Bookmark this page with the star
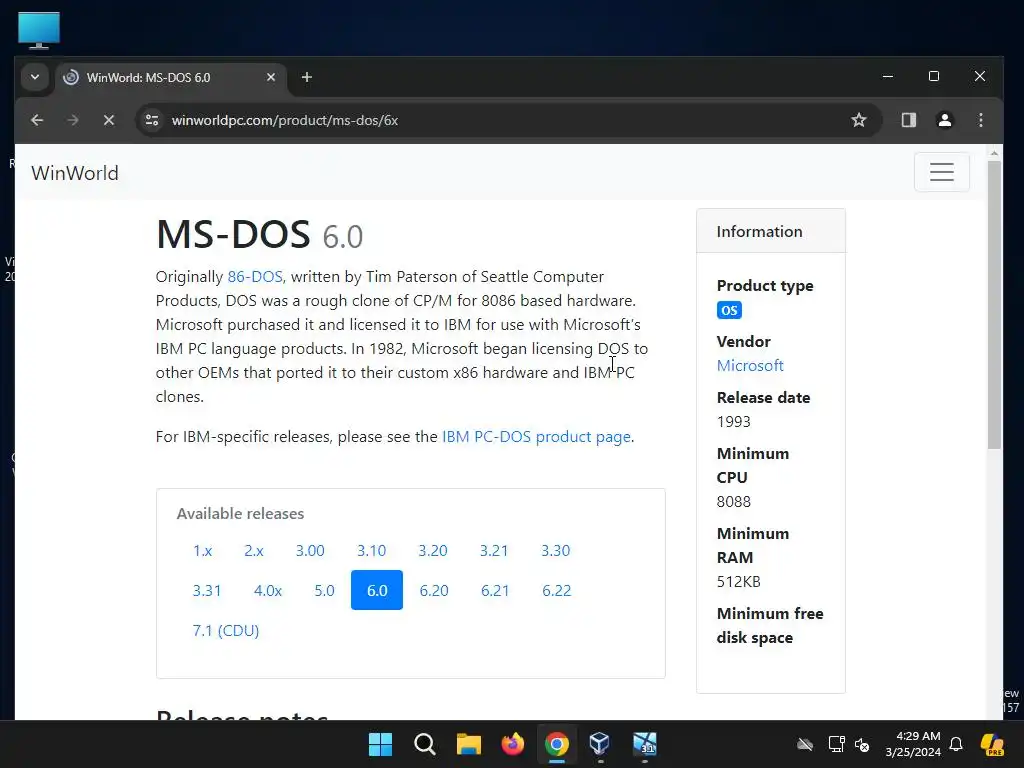1024x768 pixels. pyautogui.click(x=859, y=120)
